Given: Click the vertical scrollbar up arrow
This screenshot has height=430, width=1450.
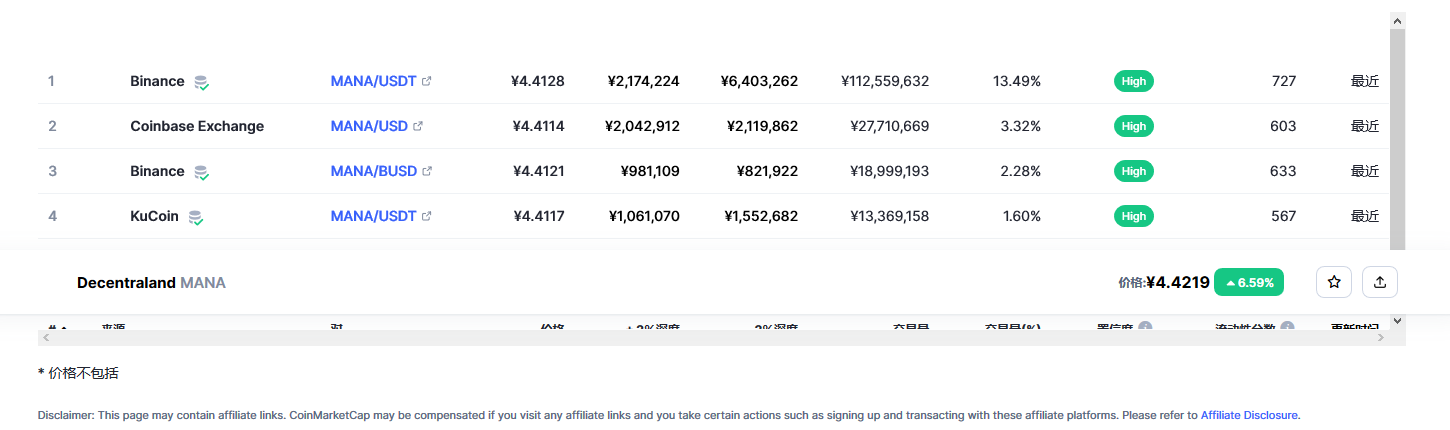Looking at the screenshot, I should pos(1398,20).
